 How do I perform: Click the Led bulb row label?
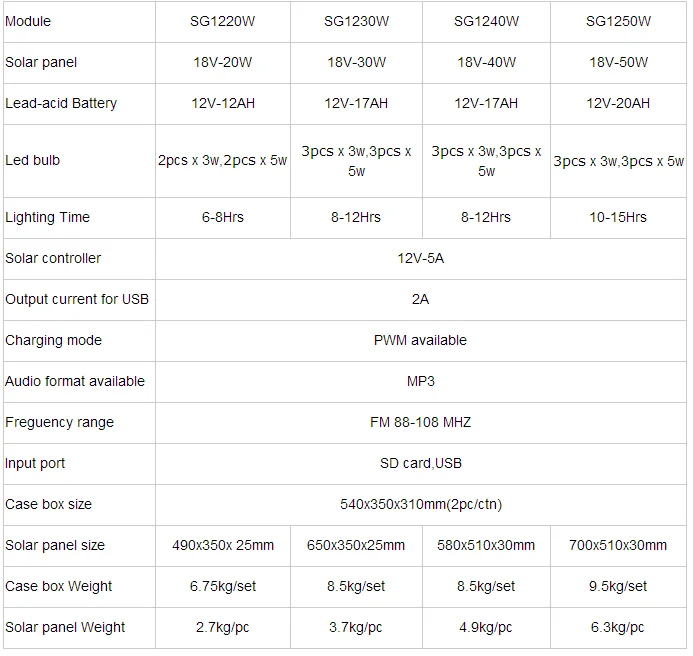click(32, 160)
